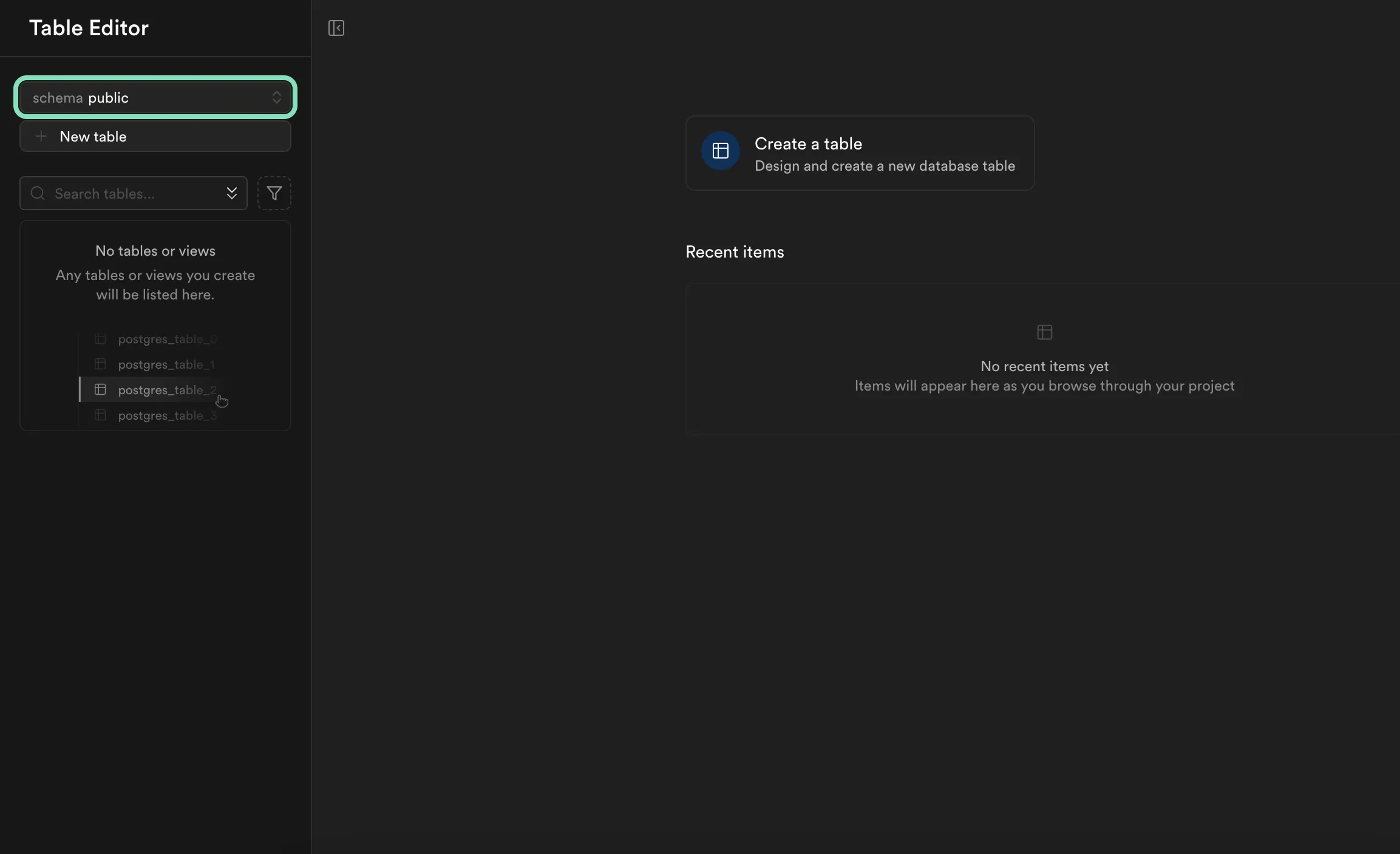The height and width of the screenshot is (854, 1400).
Task: Select postgres_table_0 in the list
Action: pos(167,339)
